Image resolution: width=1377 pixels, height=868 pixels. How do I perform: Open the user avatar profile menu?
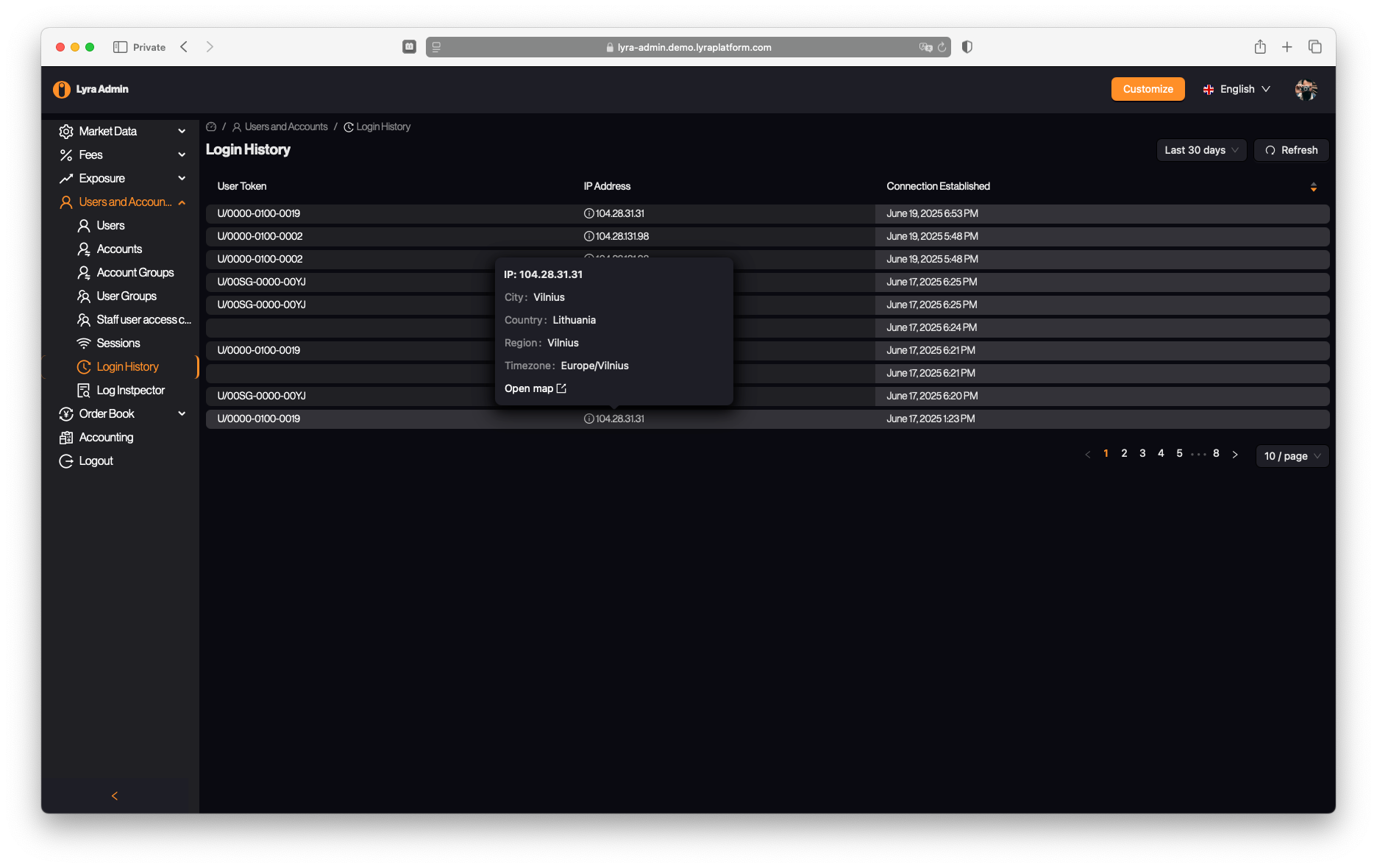[x=1306, y=89]
